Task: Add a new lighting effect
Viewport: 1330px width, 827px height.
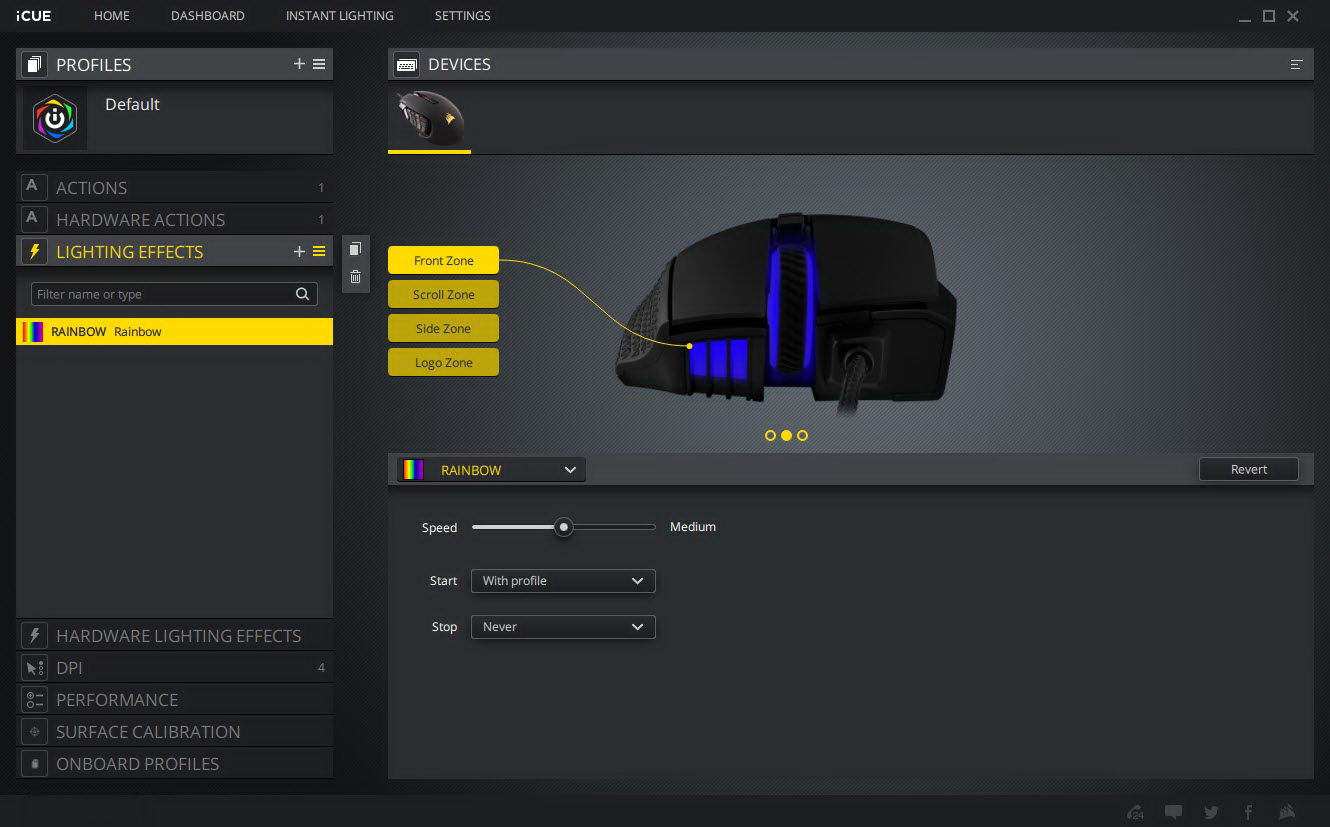Action: point(299,251)
